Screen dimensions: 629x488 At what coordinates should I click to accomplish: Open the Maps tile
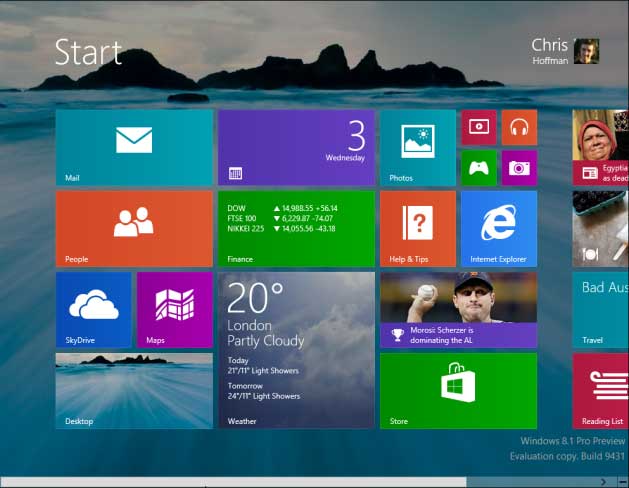175,310
